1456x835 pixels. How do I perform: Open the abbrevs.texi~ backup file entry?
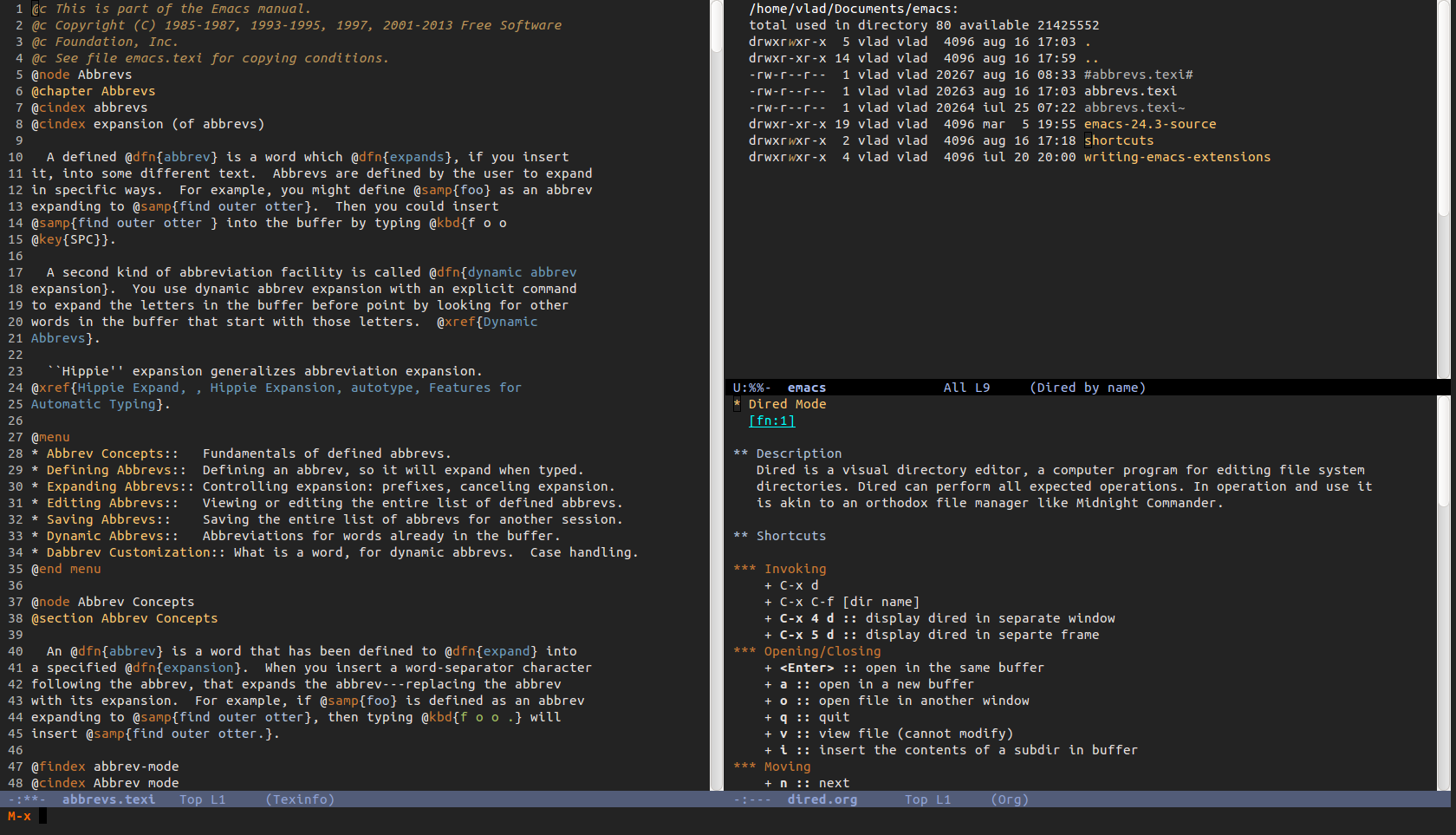[1134, 108]
